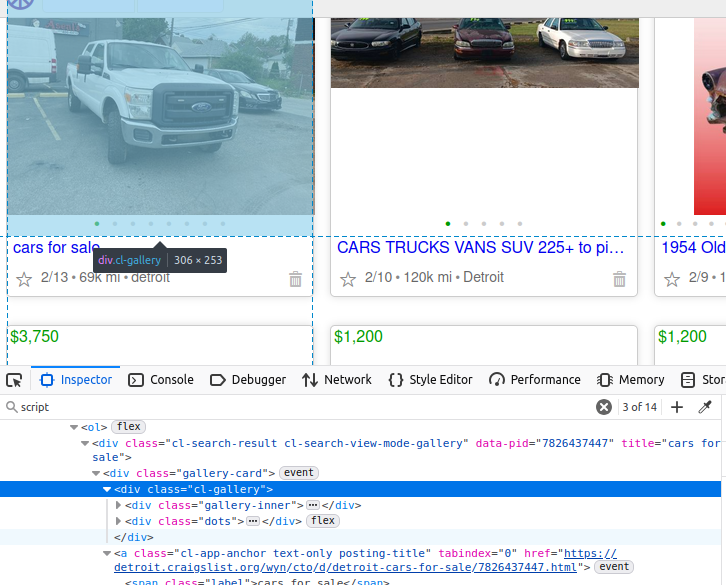
Task: Toggle the flex badge on the <ol> element
Action: click(x=129, y=427)
